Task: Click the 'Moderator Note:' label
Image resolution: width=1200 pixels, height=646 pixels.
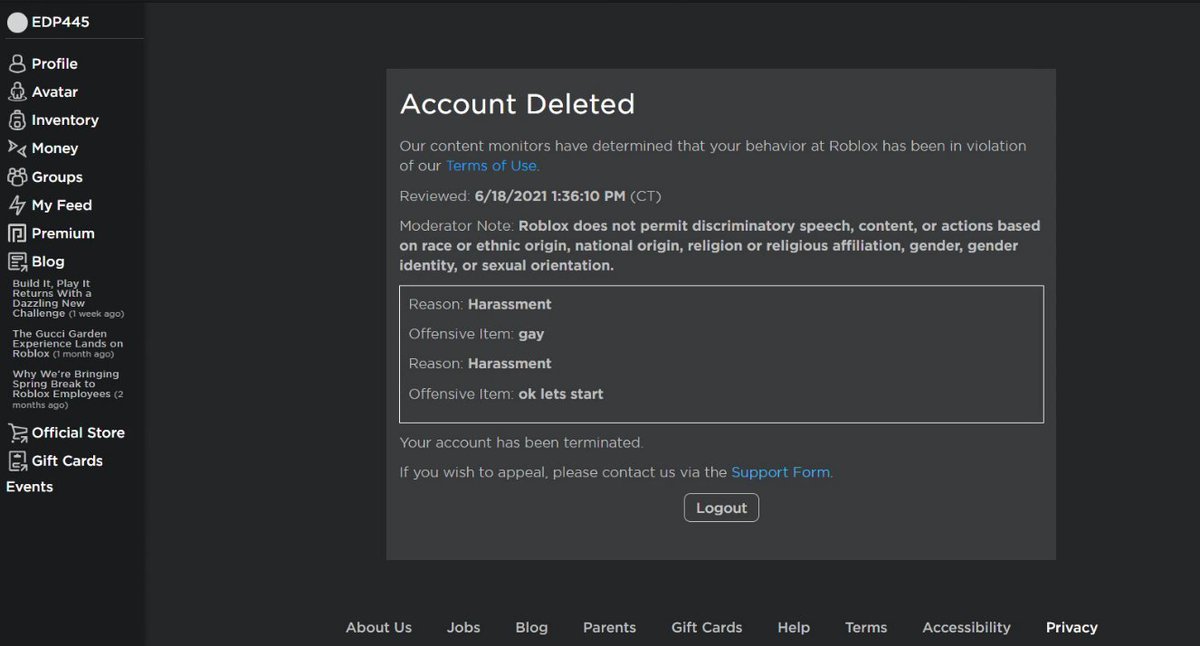Action: click(456, 225)
